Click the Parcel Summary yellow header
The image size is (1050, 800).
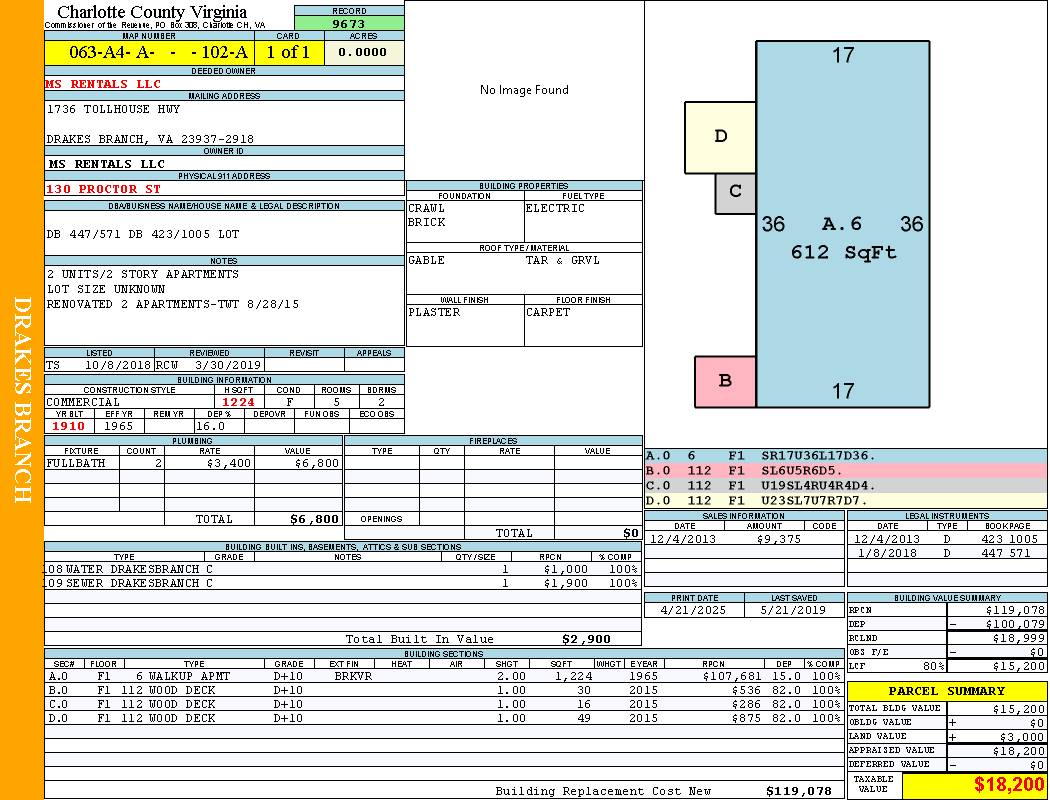pos(946,691)
